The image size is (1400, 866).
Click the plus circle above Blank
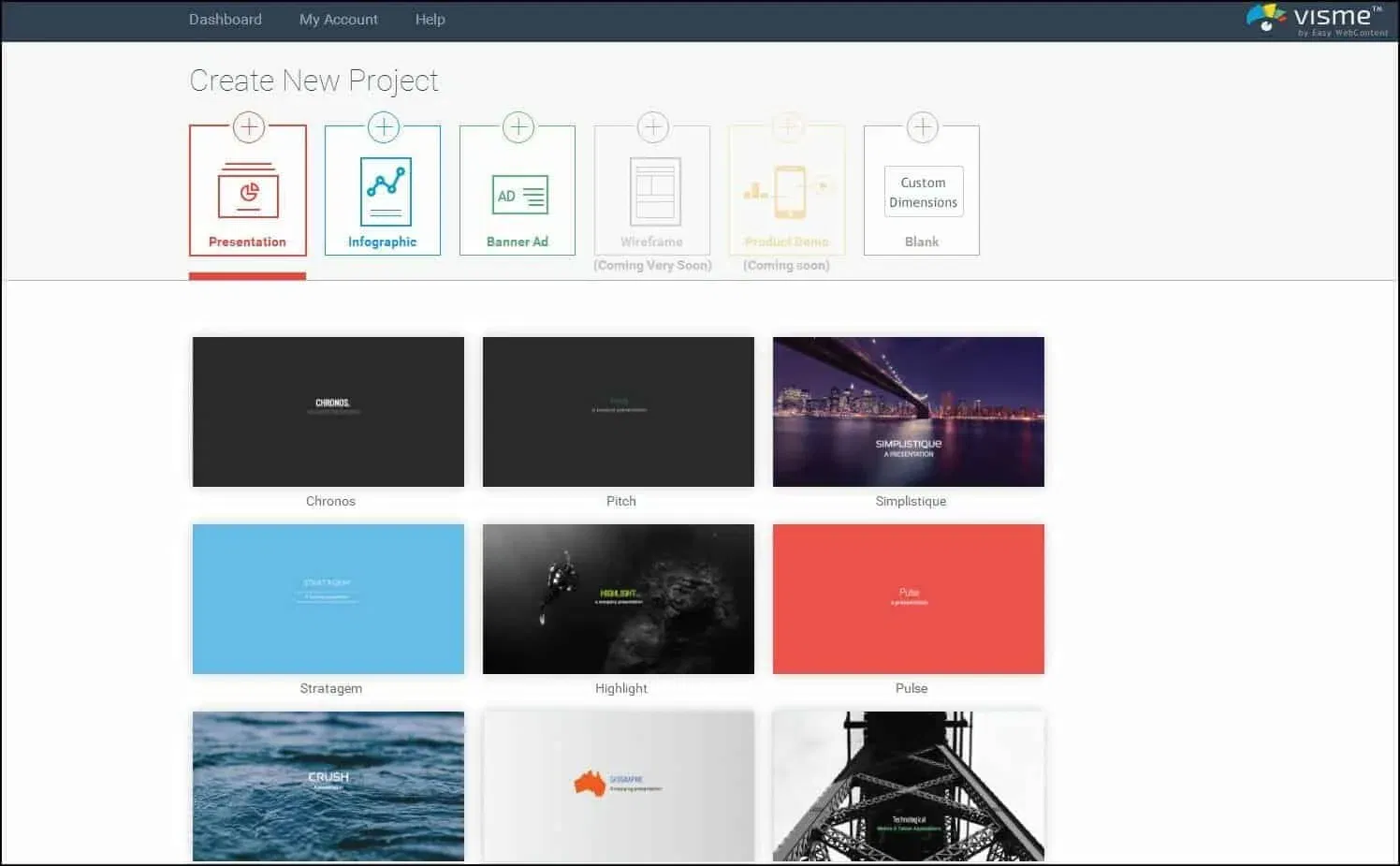tap(923, 126)
